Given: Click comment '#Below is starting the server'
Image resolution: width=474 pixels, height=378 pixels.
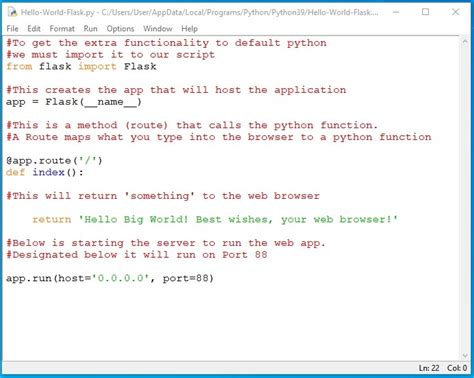Looking at the screenshot, I should [166, 243].
